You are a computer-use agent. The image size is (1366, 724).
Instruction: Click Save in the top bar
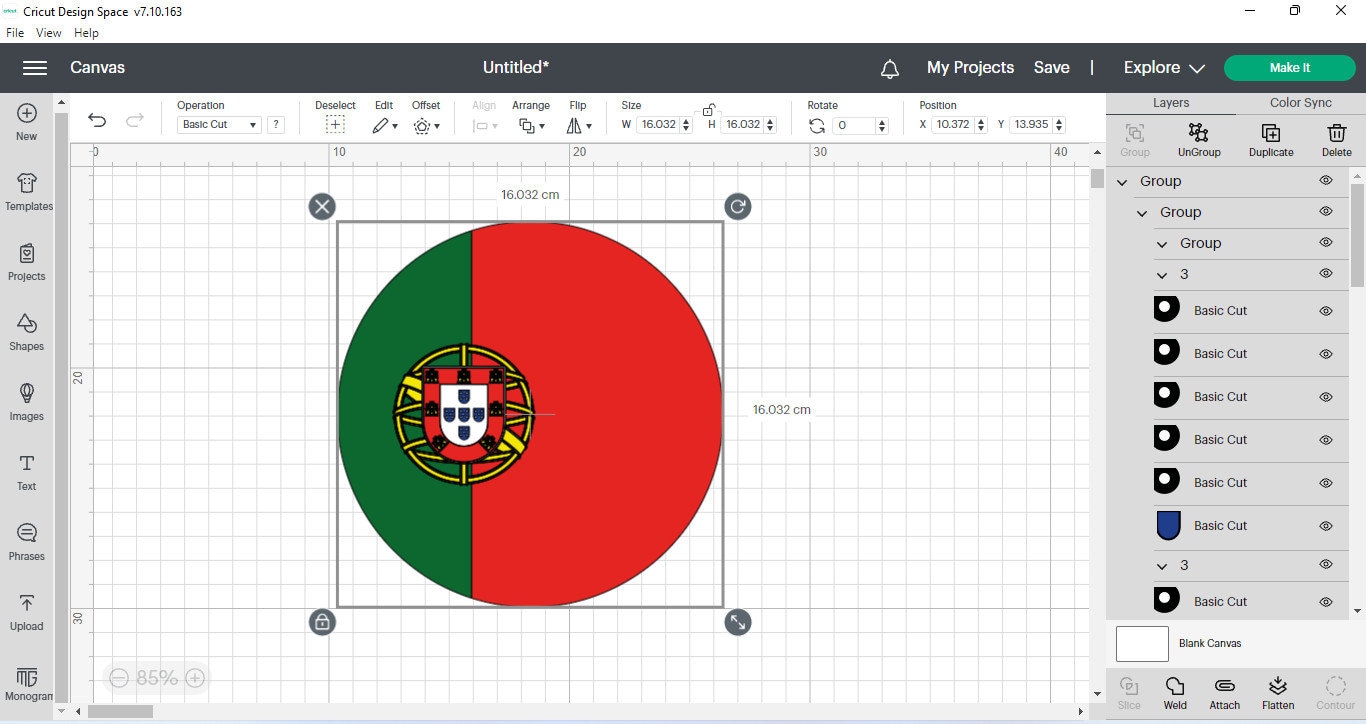tap(1051, 67)
